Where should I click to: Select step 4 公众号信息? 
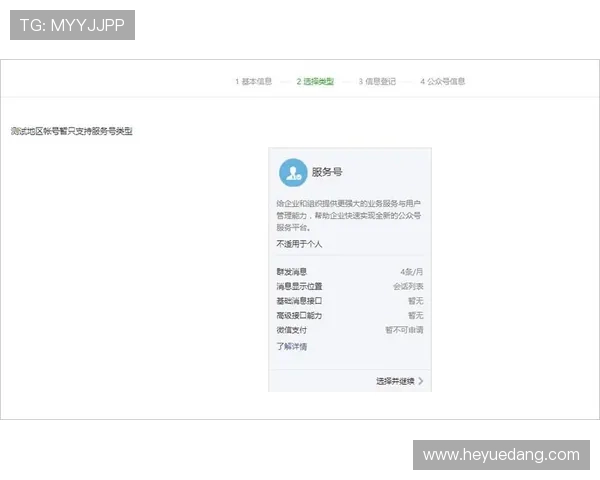coord(443,81)
